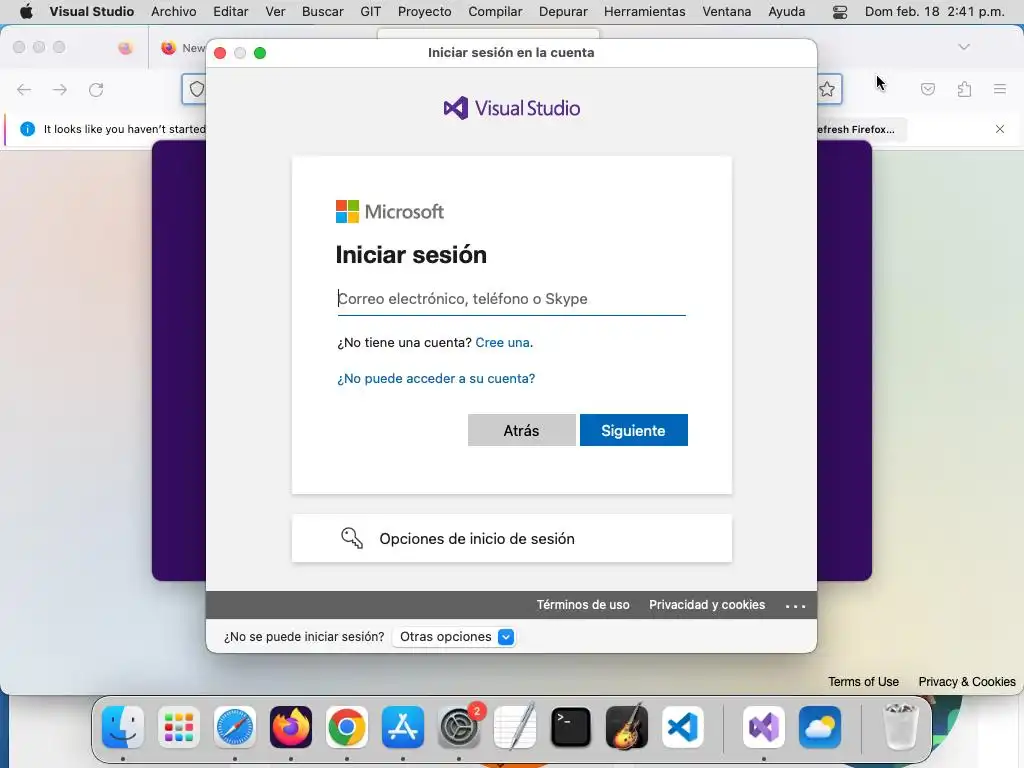1024x768 pixels.
Task: Open Terminal from the Dock
Action: (571, 727)
